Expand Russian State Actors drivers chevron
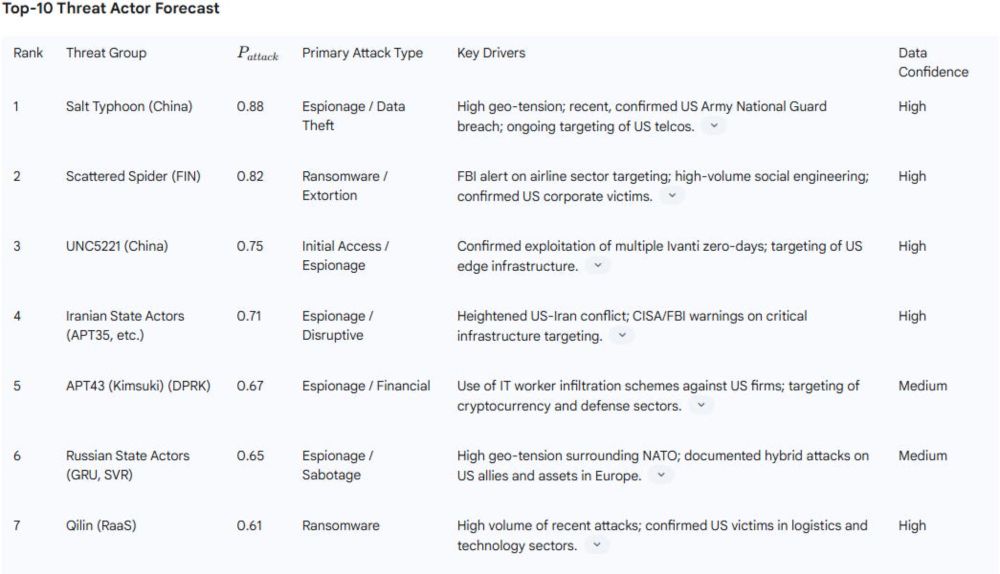This screenshot has width=1000, height=574. click(661, 475)
